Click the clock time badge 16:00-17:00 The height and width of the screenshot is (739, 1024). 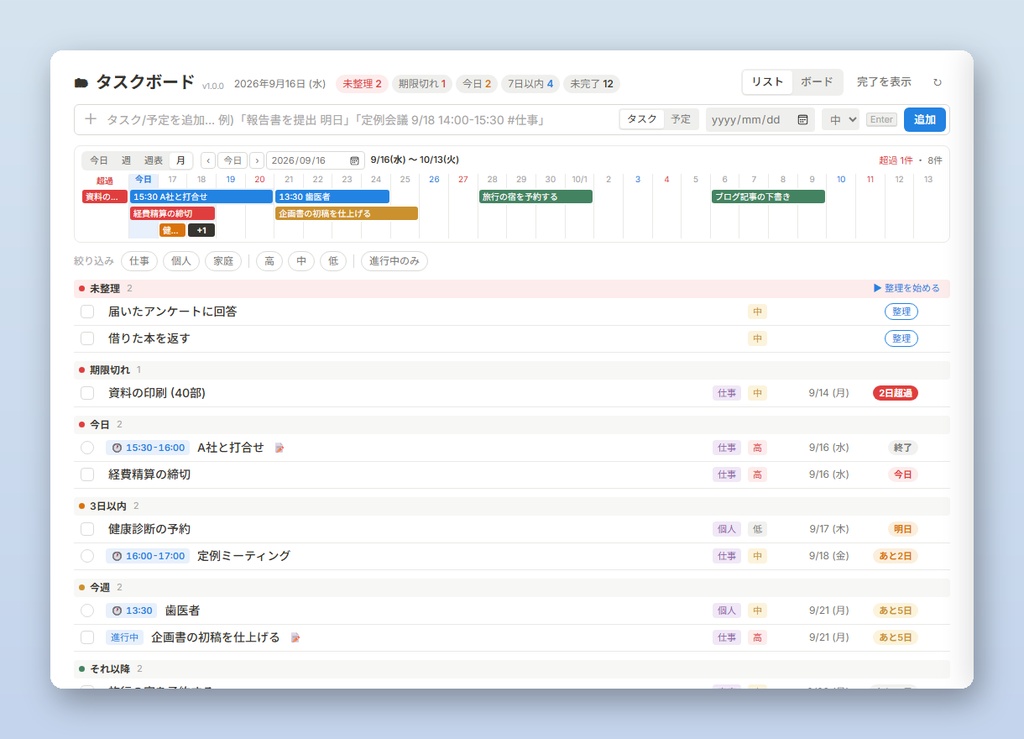148,556
